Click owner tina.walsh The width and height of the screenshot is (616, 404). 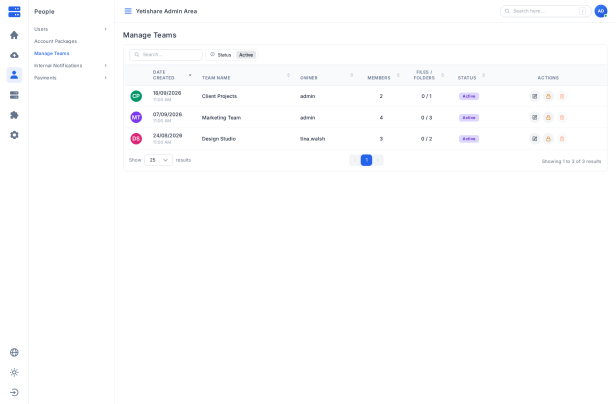[312, 139]
